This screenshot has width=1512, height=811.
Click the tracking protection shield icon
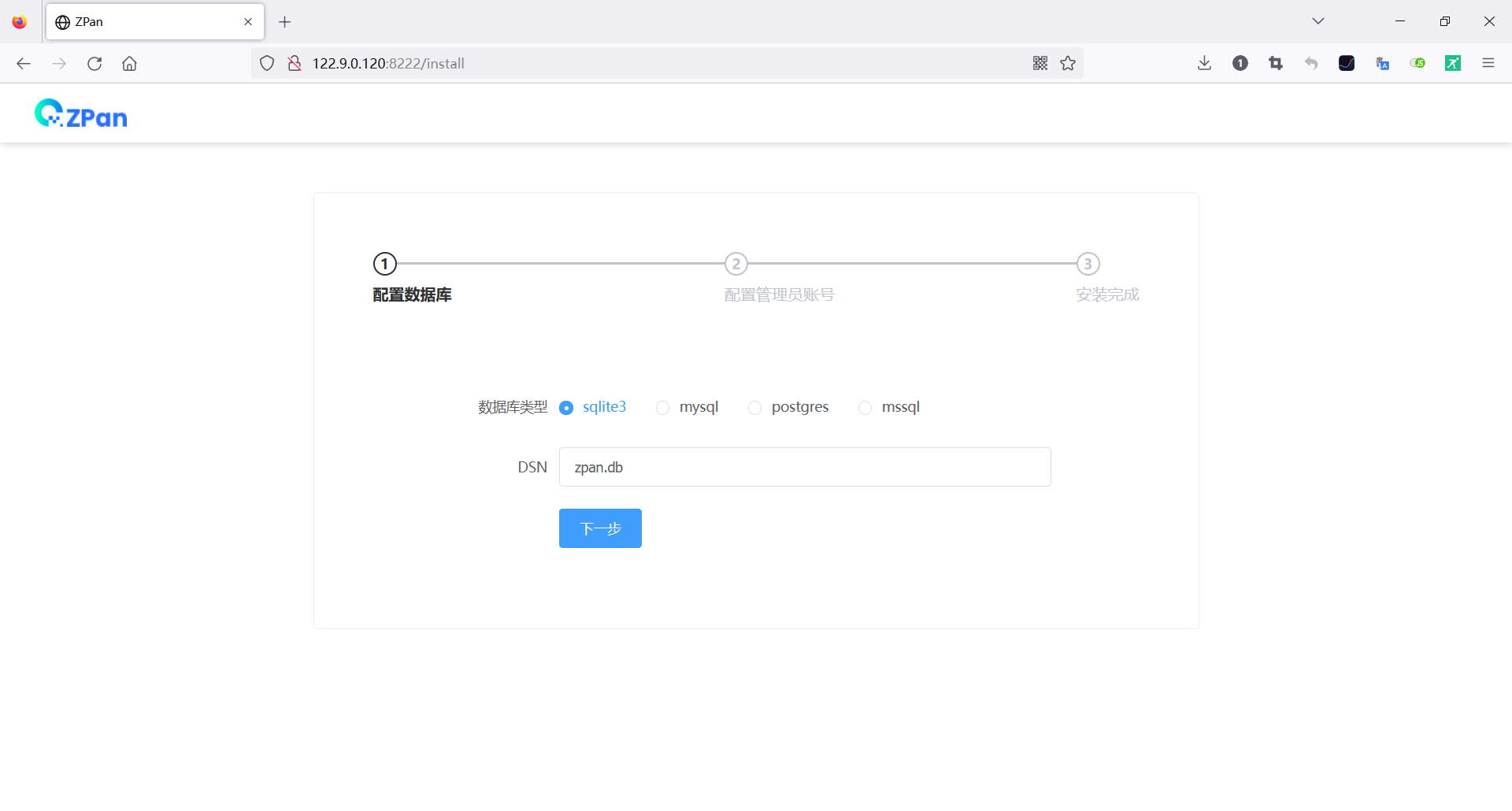pos(267,63)
